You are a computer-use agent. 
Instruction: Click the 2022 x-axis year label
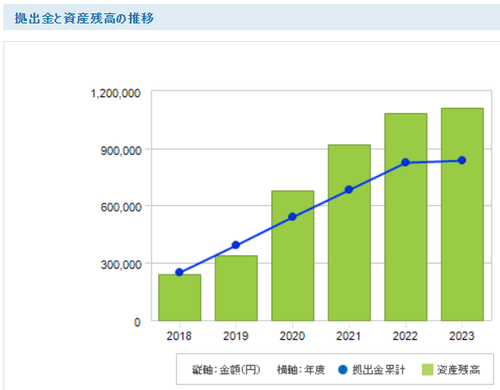click(405, 336)
